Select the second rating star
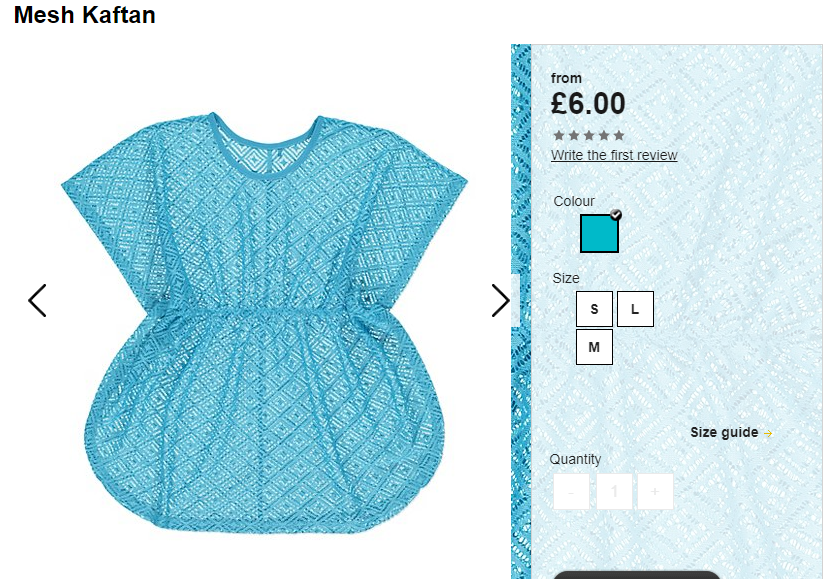This screenshot has width=831, height=579. (x=573, y=136)
